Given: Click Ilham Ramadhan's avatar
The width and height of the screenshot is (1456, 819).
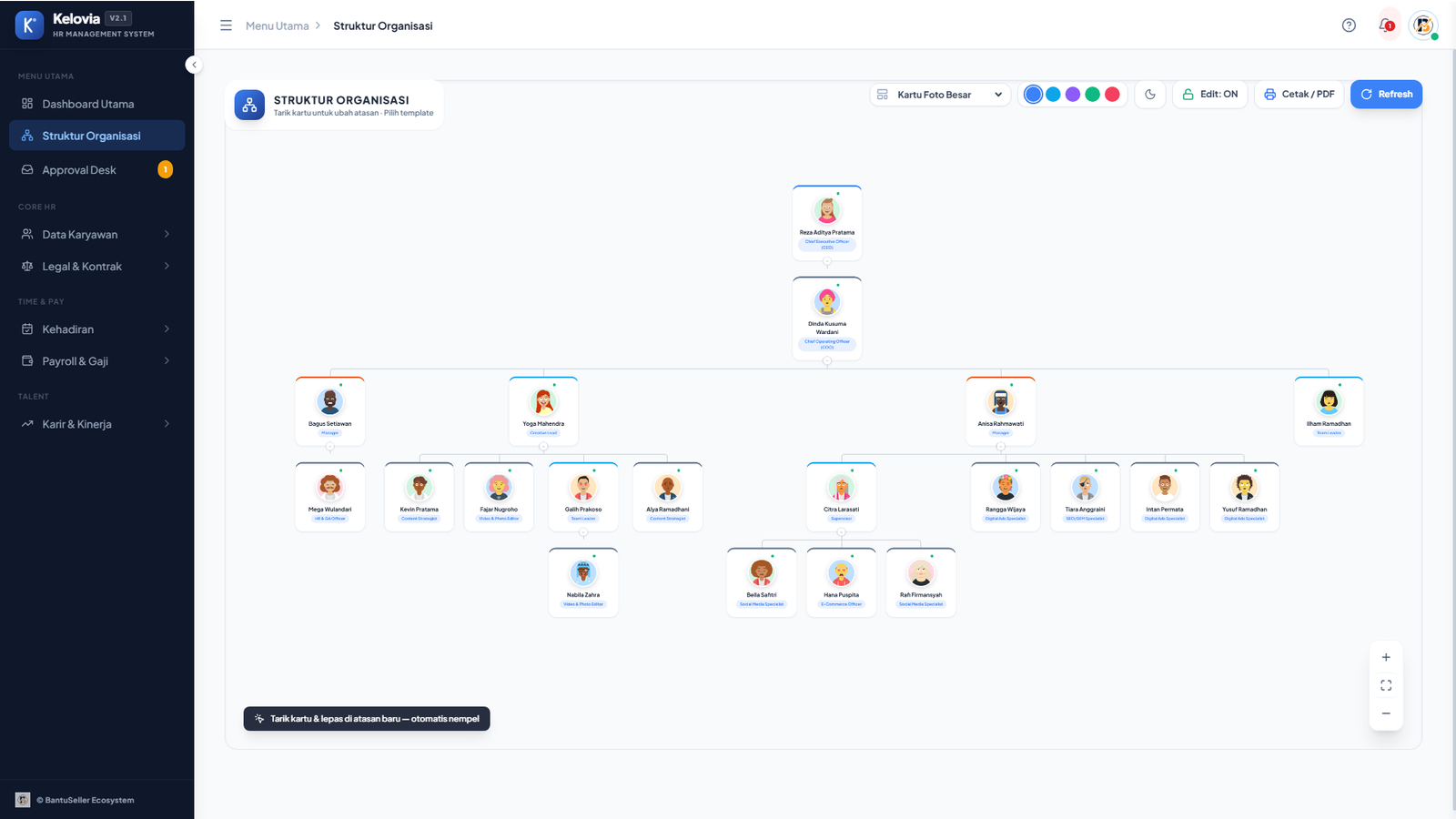Looking at the screenshot, I should (x=1329, y=401).
